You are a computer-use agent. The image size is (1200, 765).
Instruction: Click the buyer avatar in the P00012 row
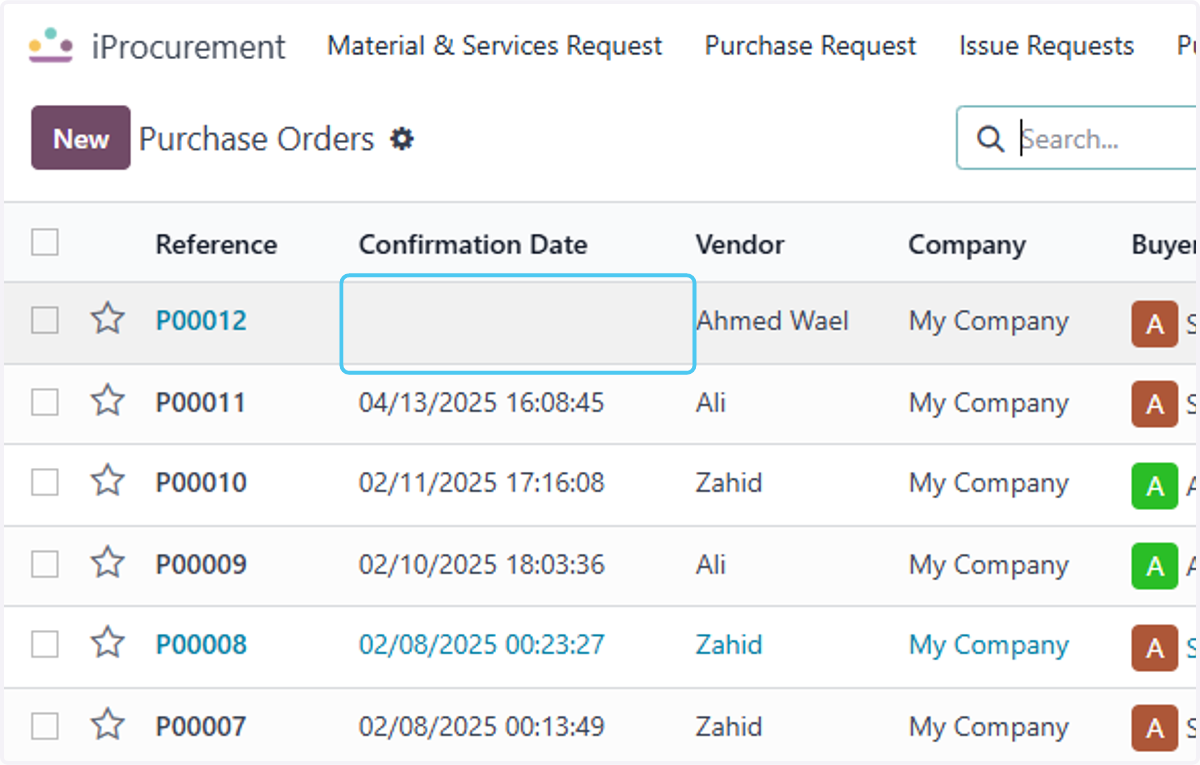1155,324
